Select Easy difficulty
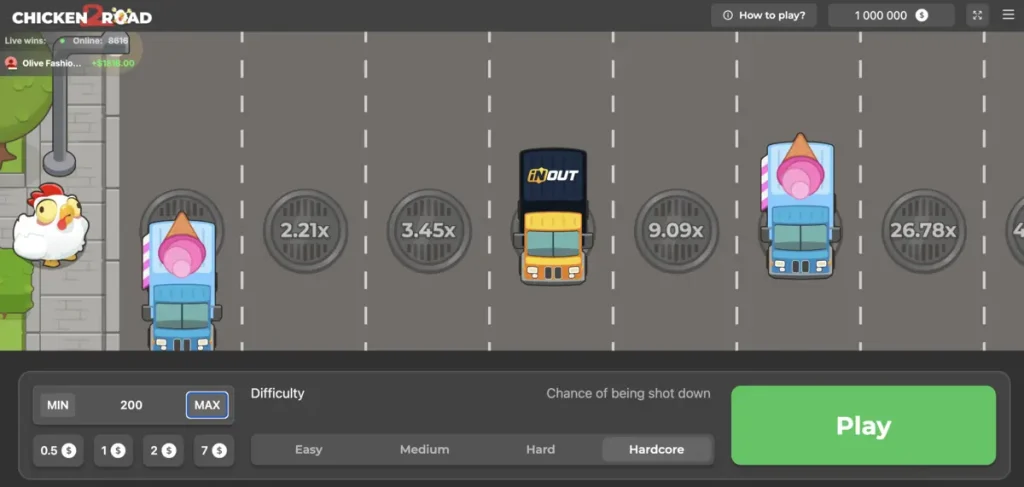The height and width of the screenshot is (487, 1024). 309,450
